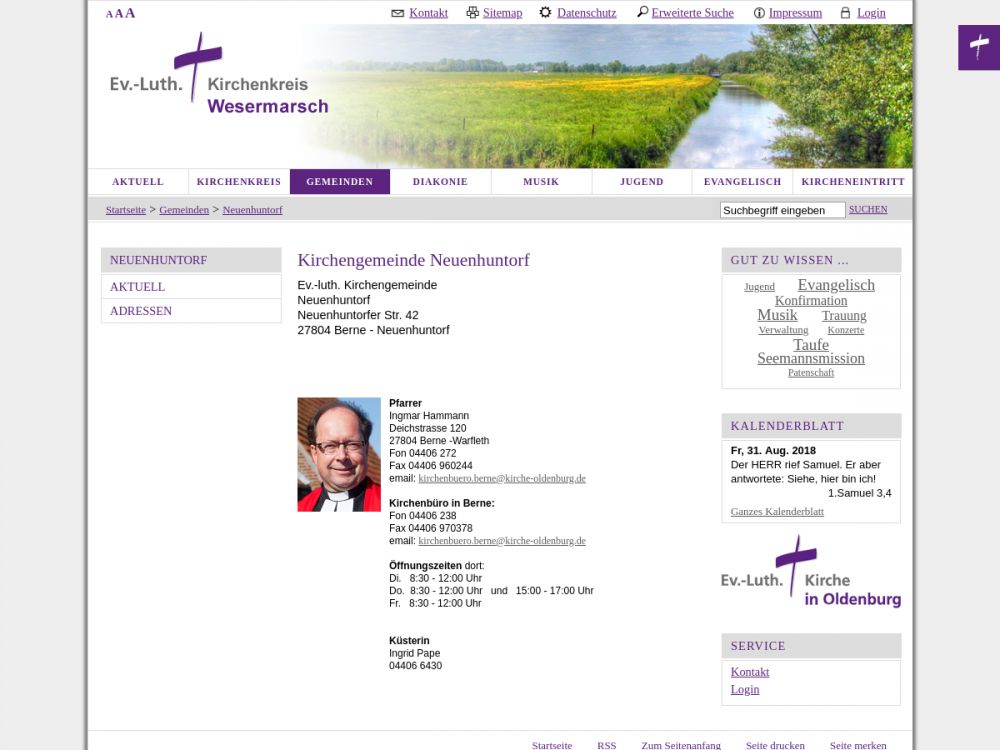
Task: Select Adressen in the left sidebar
Action: click(141, 311)
